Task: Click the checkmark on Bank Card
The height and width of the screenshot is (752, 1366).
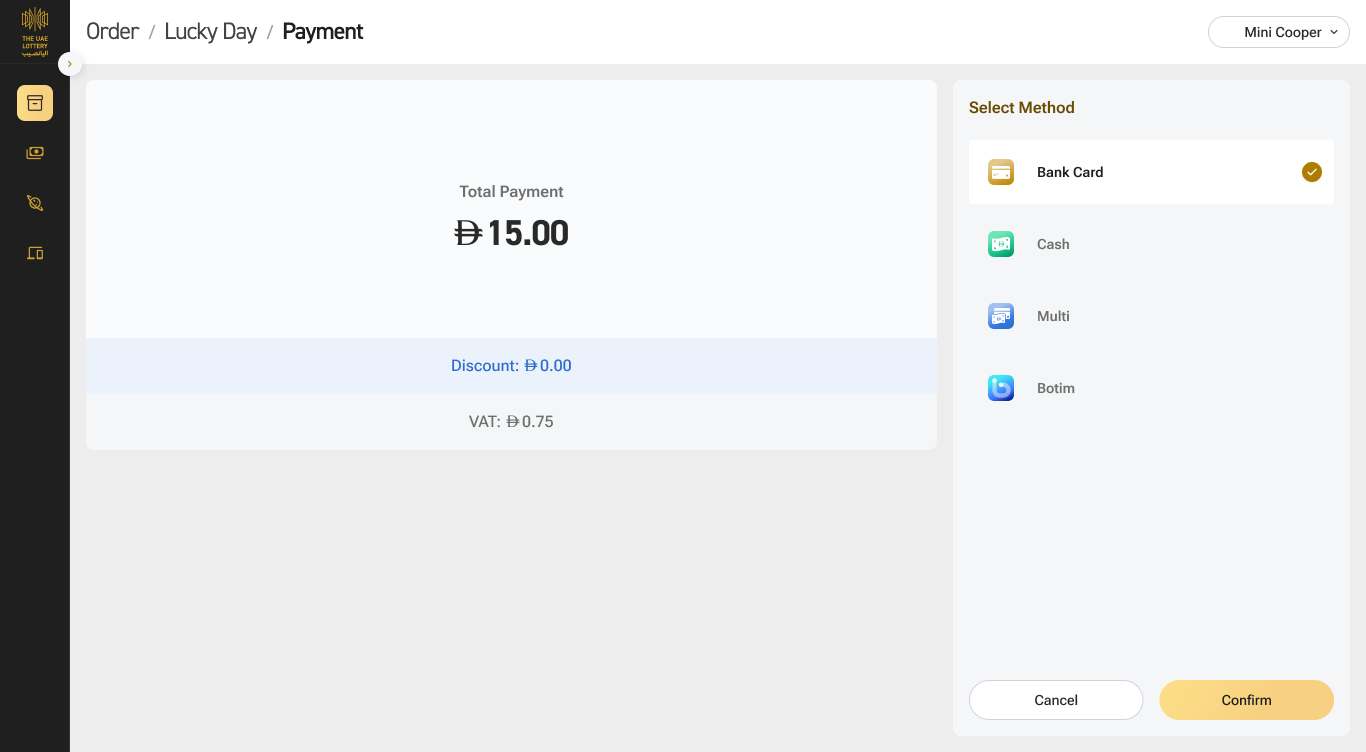Action: 1312,172
